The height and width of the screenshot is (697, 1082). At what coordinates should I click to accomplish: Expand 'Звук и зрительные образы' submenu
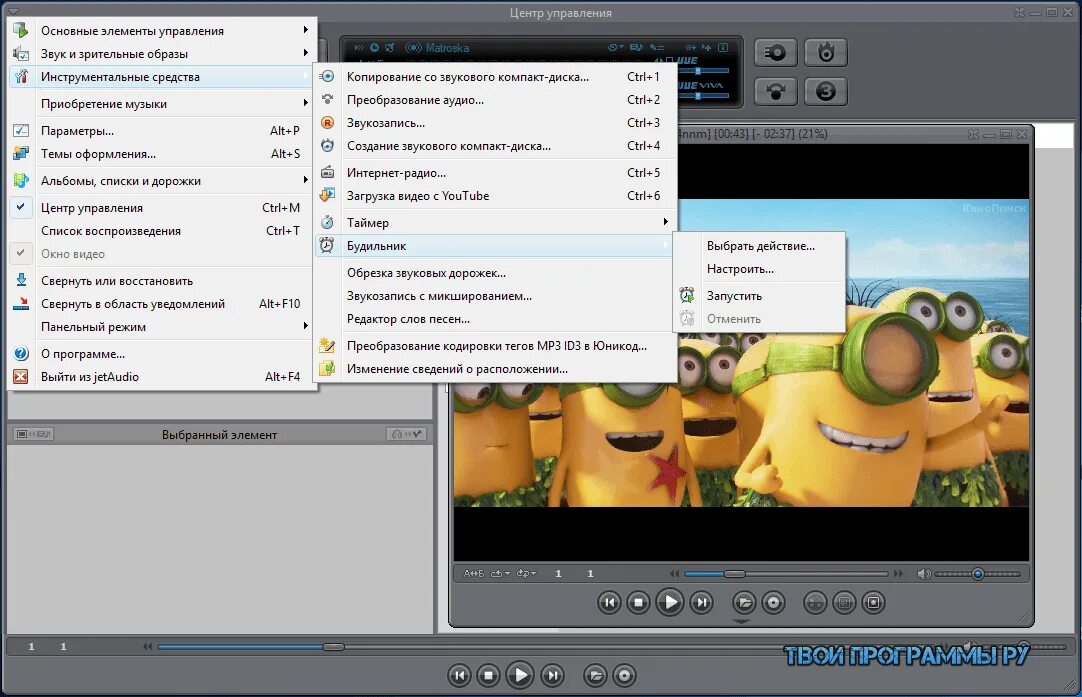[162, 54]
